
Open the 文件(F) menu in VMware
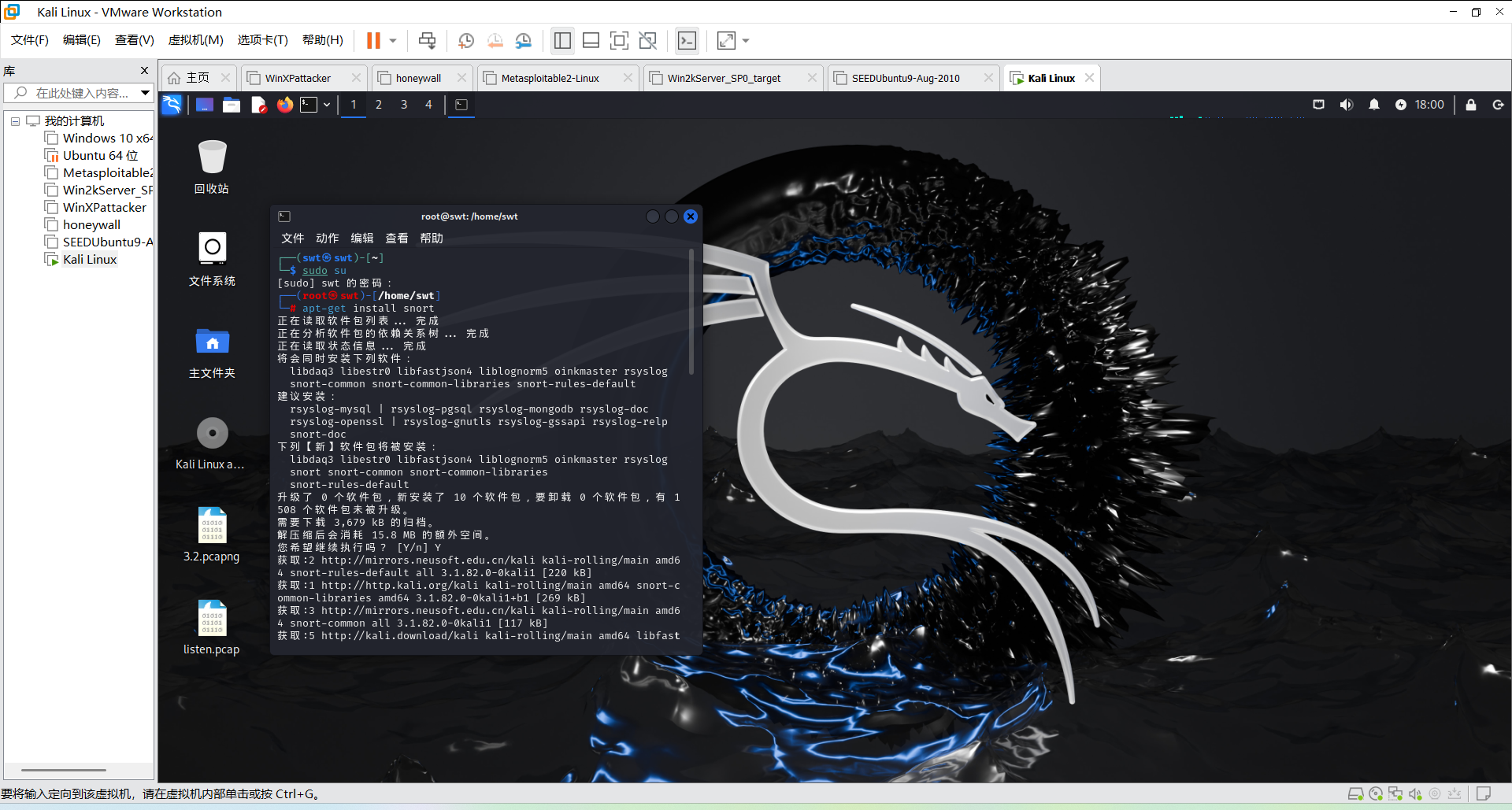tap(30, 40)
